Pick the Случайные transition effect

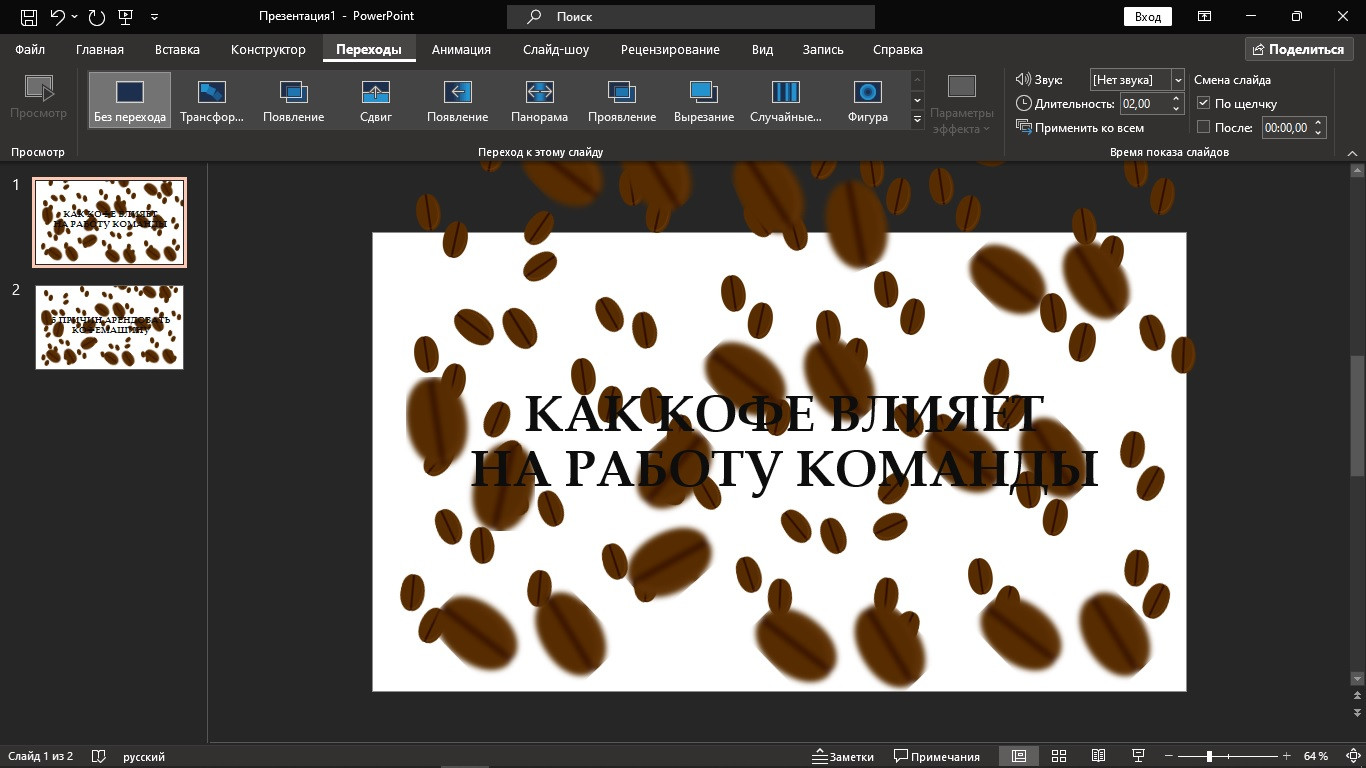click(785, 93)
